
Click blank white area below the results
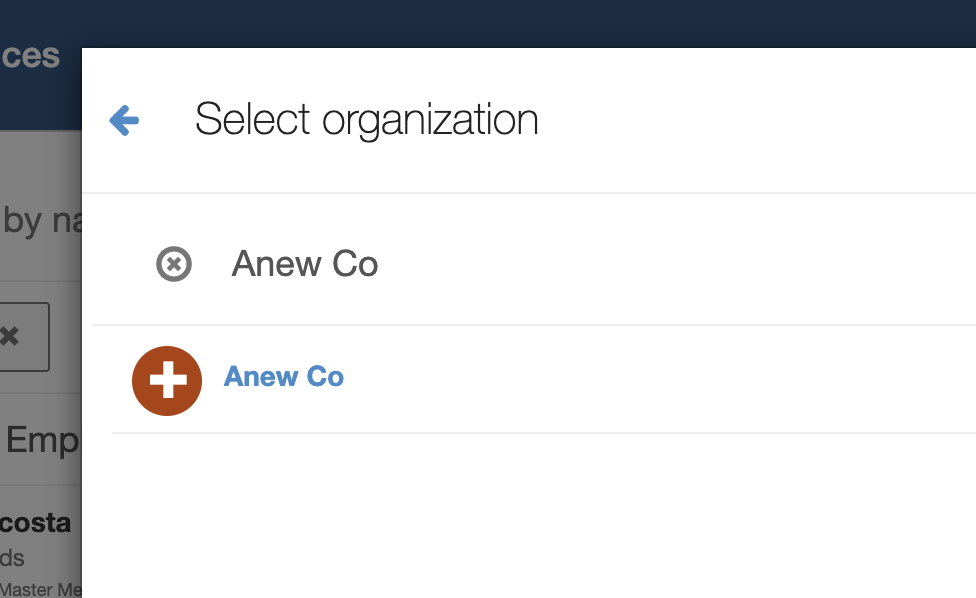click(529, 516)
